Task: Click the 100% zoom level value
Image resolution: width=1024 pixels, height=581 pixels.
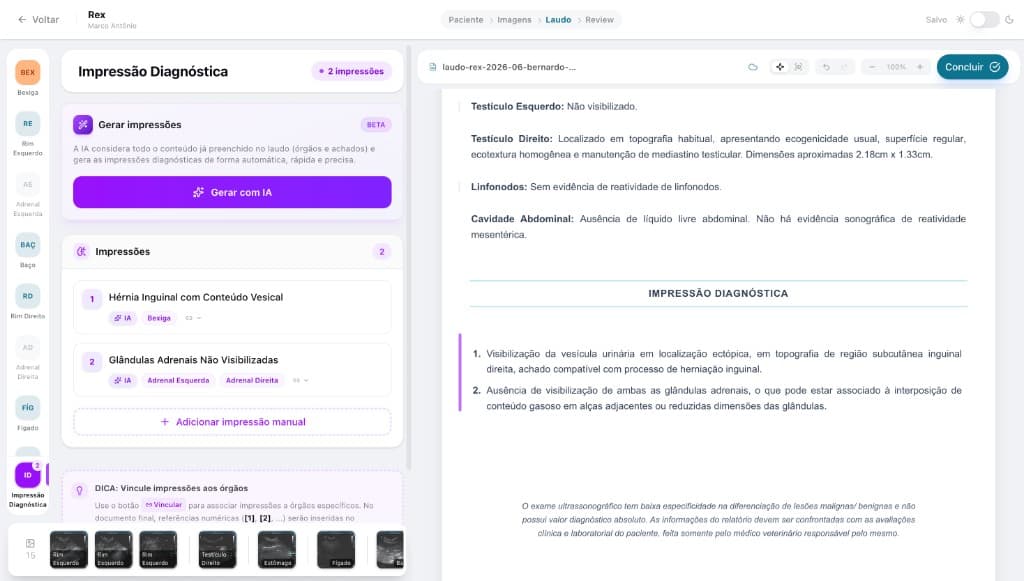Action: click(896, 67)
